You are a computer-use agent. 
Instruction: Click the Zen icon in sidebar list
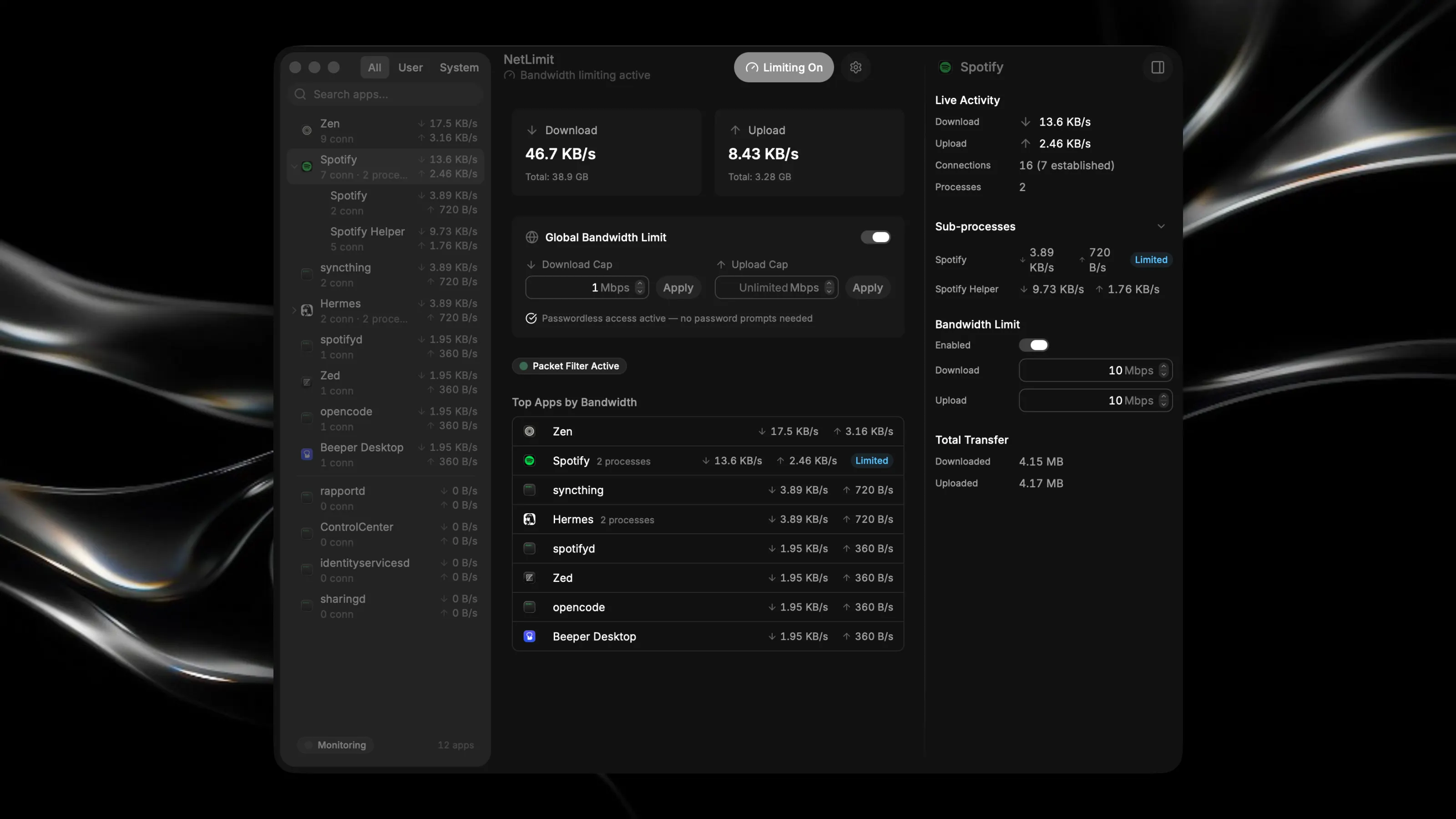(307, 131)
